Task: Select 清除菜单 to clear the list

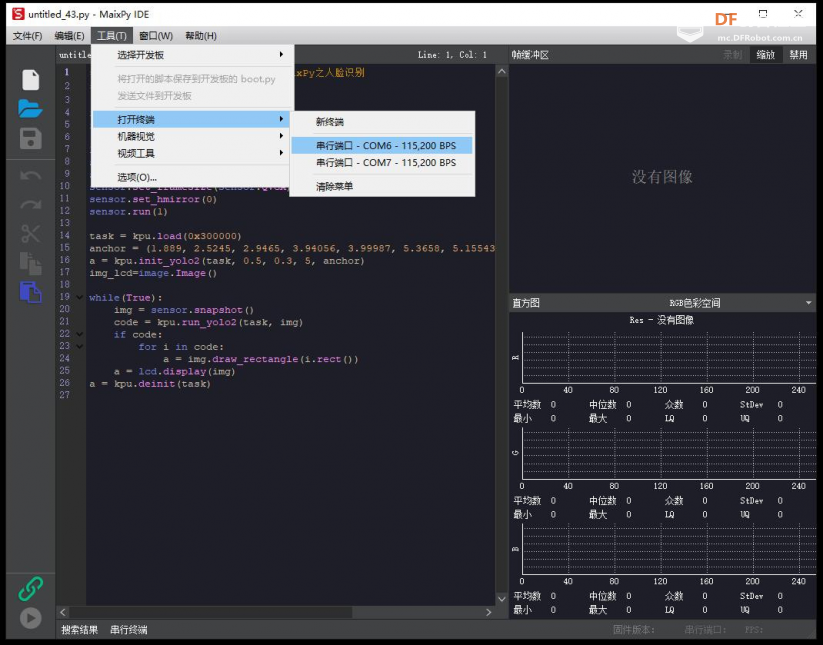Action: coord(382,186)
